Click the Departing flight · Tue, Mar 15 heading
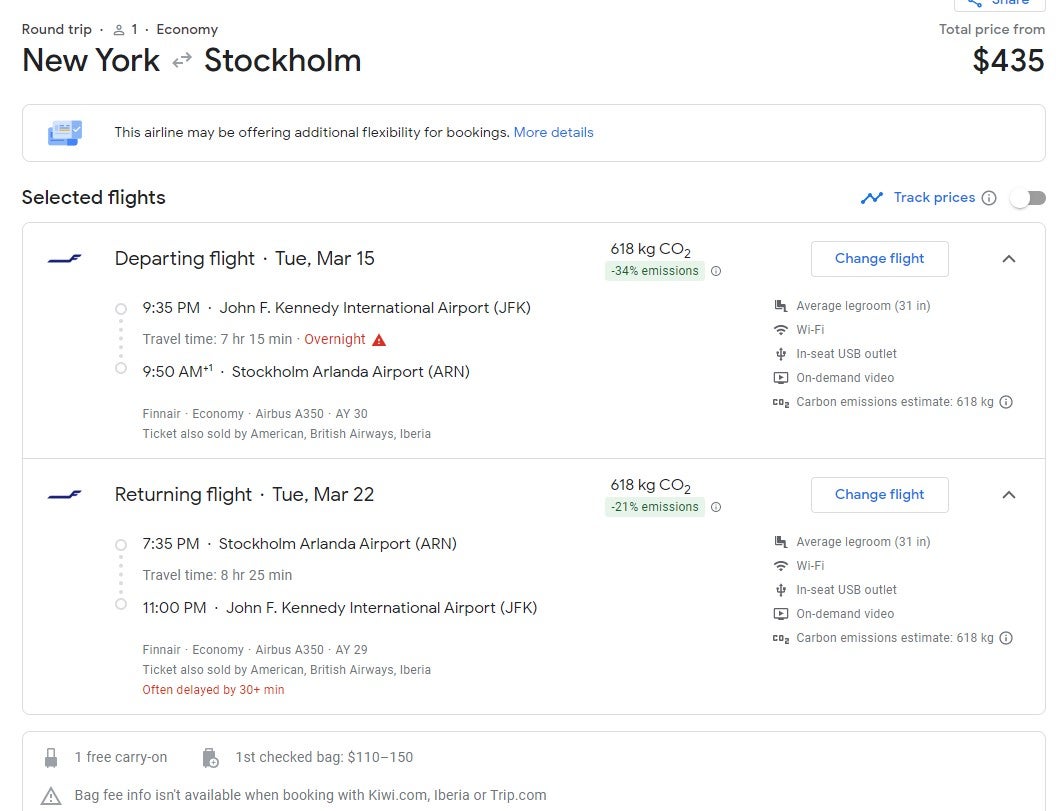Viewport: 1059px width, 811px height. (x=244, y=259)
